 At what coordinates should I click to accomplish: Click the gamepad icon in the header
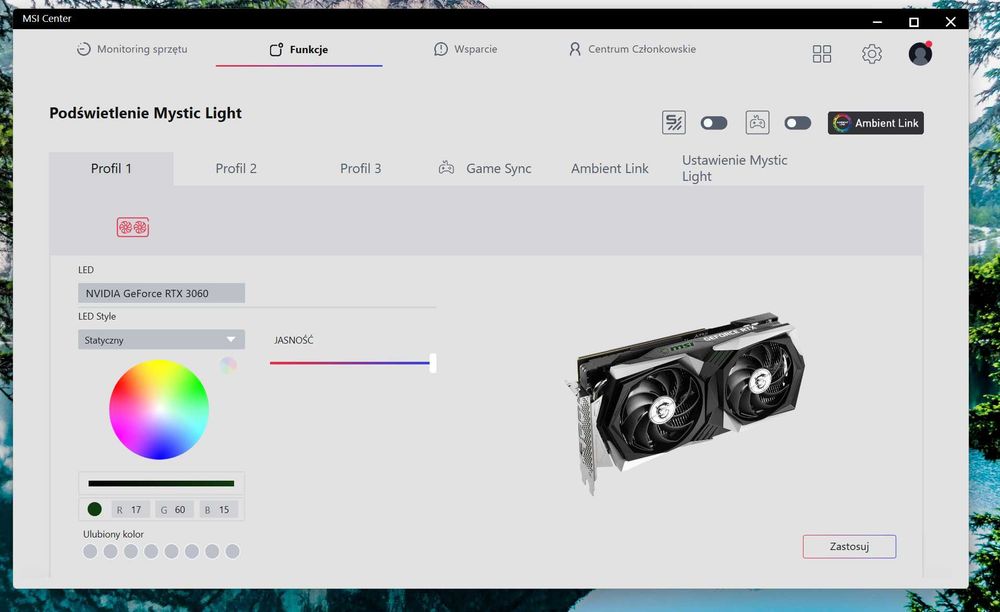[757, 122]
